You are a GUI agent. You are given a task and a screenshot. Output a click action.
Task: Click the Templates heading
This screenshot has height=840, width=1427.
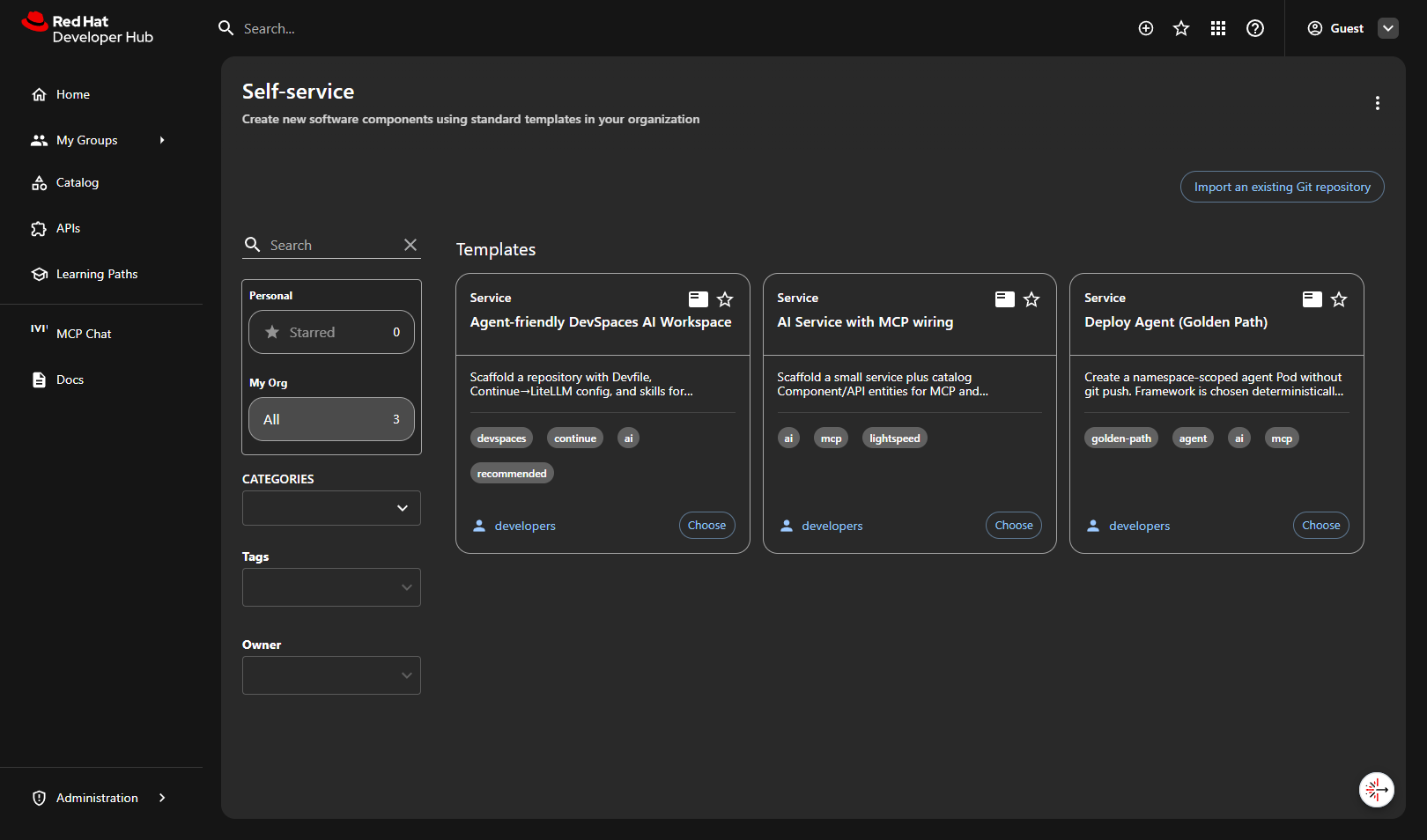point(496,249)
